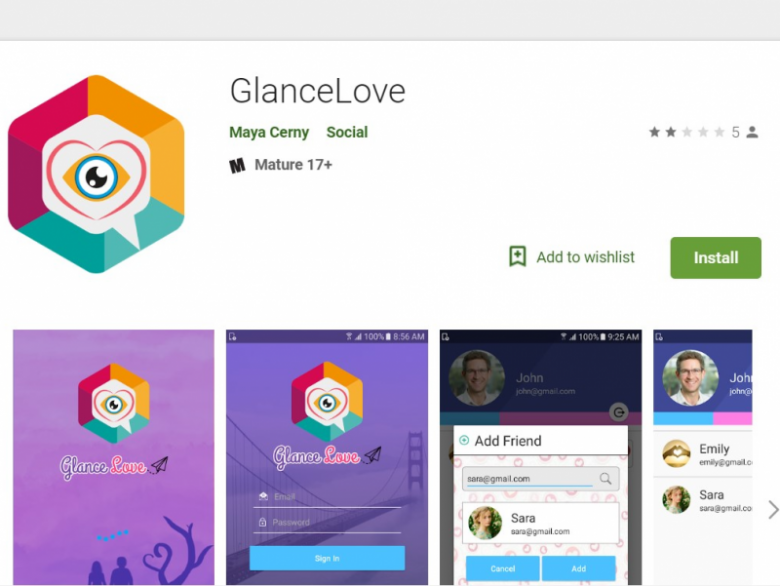780x586 pixels.
Task: Open the sign-in screen screenshot
Action: click(x=327, y=457)
